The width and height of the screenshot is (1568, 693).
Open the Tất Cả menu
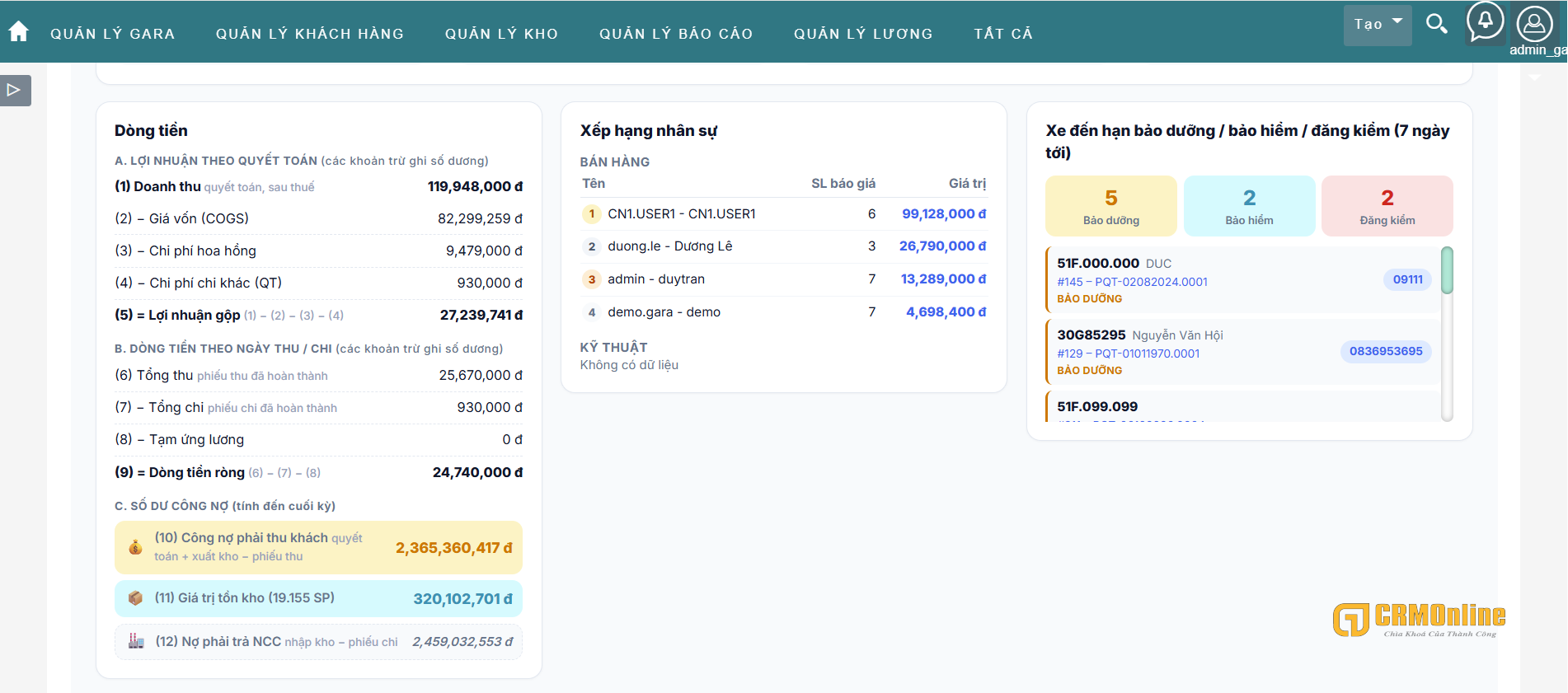pos(1003,34)
